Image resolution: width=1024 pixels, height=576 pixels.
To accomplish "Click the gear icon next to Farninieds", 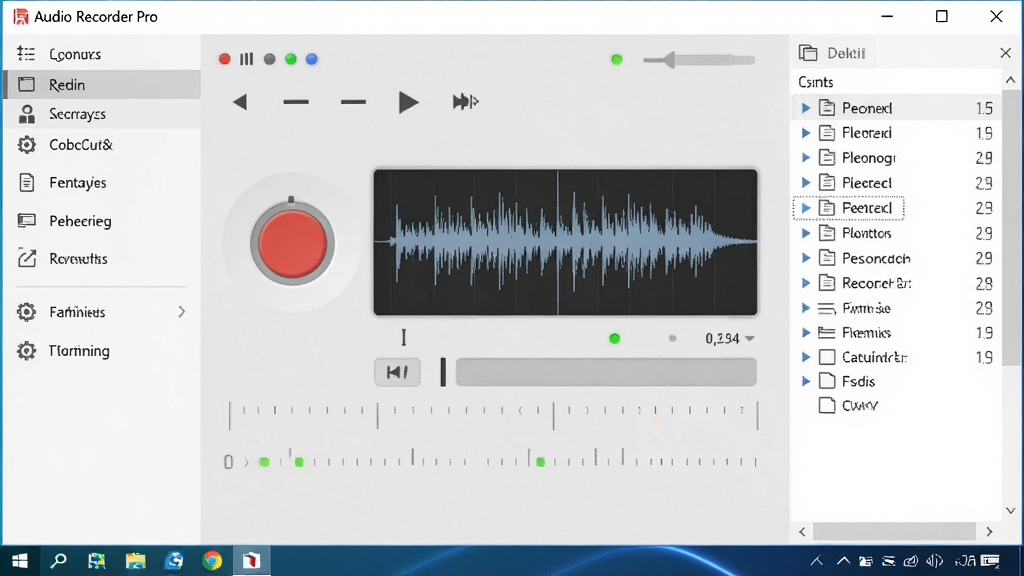I will click(x=27, y=312).
